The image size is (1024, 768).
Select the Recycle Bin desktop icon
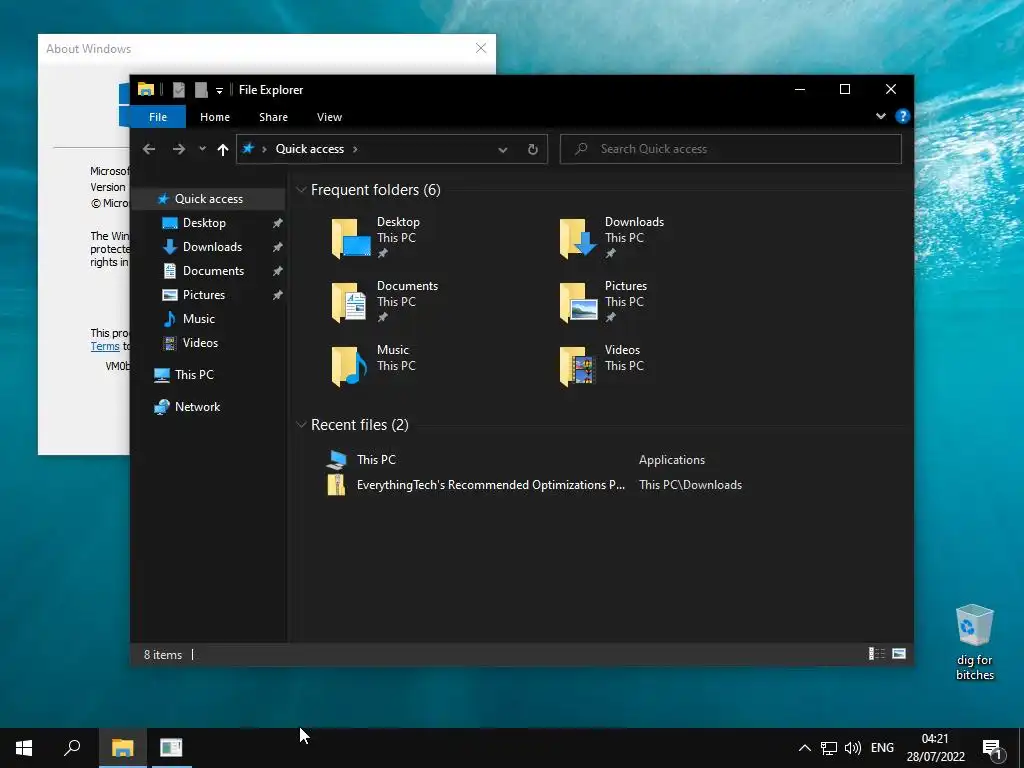pyautogui.click(x=974, y=643)
